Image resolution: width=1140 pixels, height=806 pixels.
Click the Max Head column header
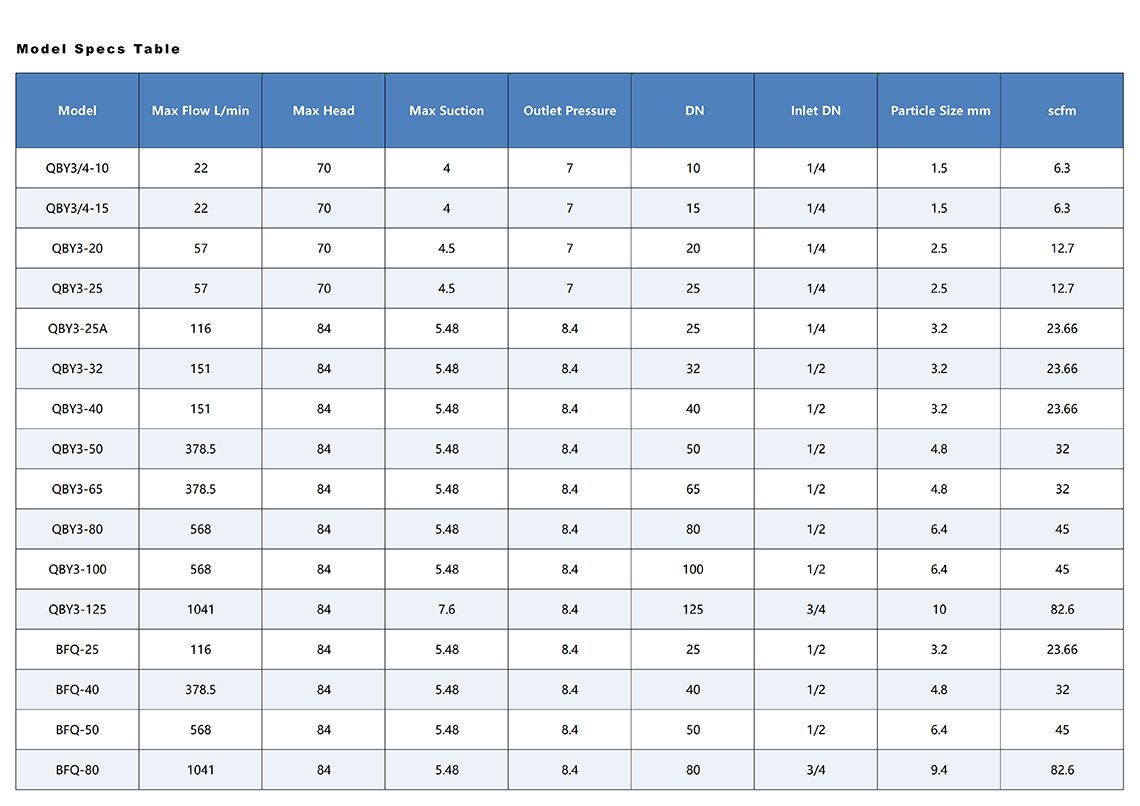click(x=324, y=110)
